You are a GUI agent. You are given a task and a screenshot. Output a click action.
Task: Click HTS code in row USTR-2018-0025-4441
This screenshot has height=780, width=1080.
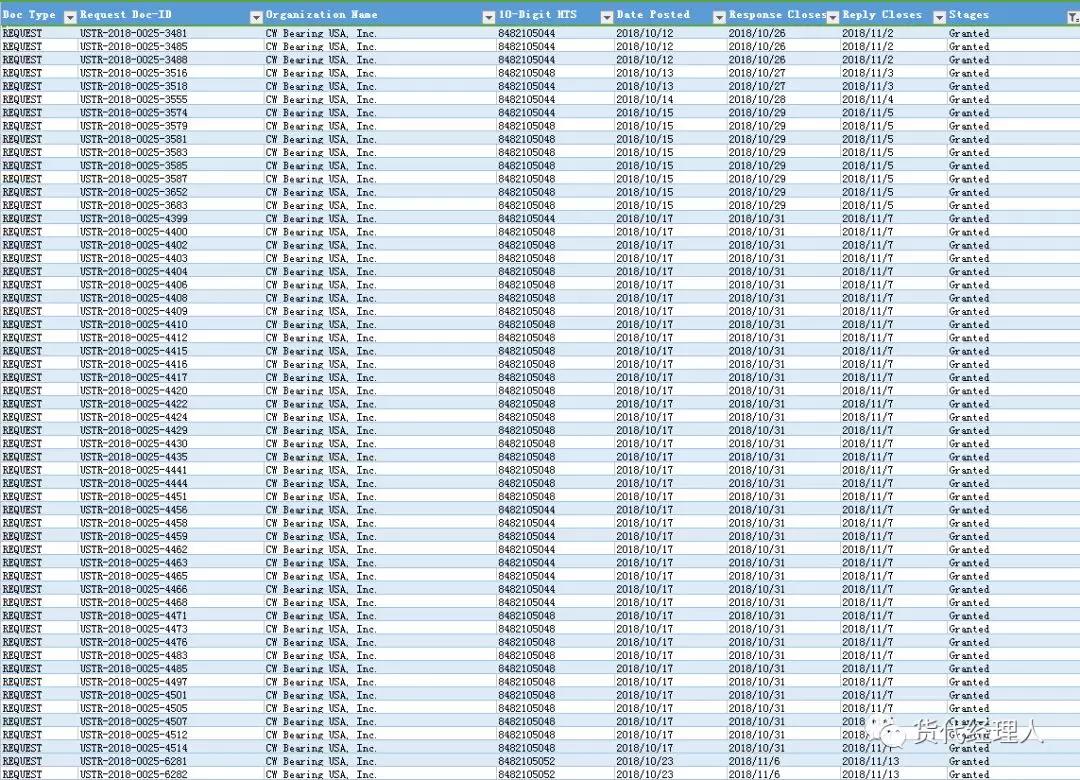pyautogui.click(x=527, y=470)
